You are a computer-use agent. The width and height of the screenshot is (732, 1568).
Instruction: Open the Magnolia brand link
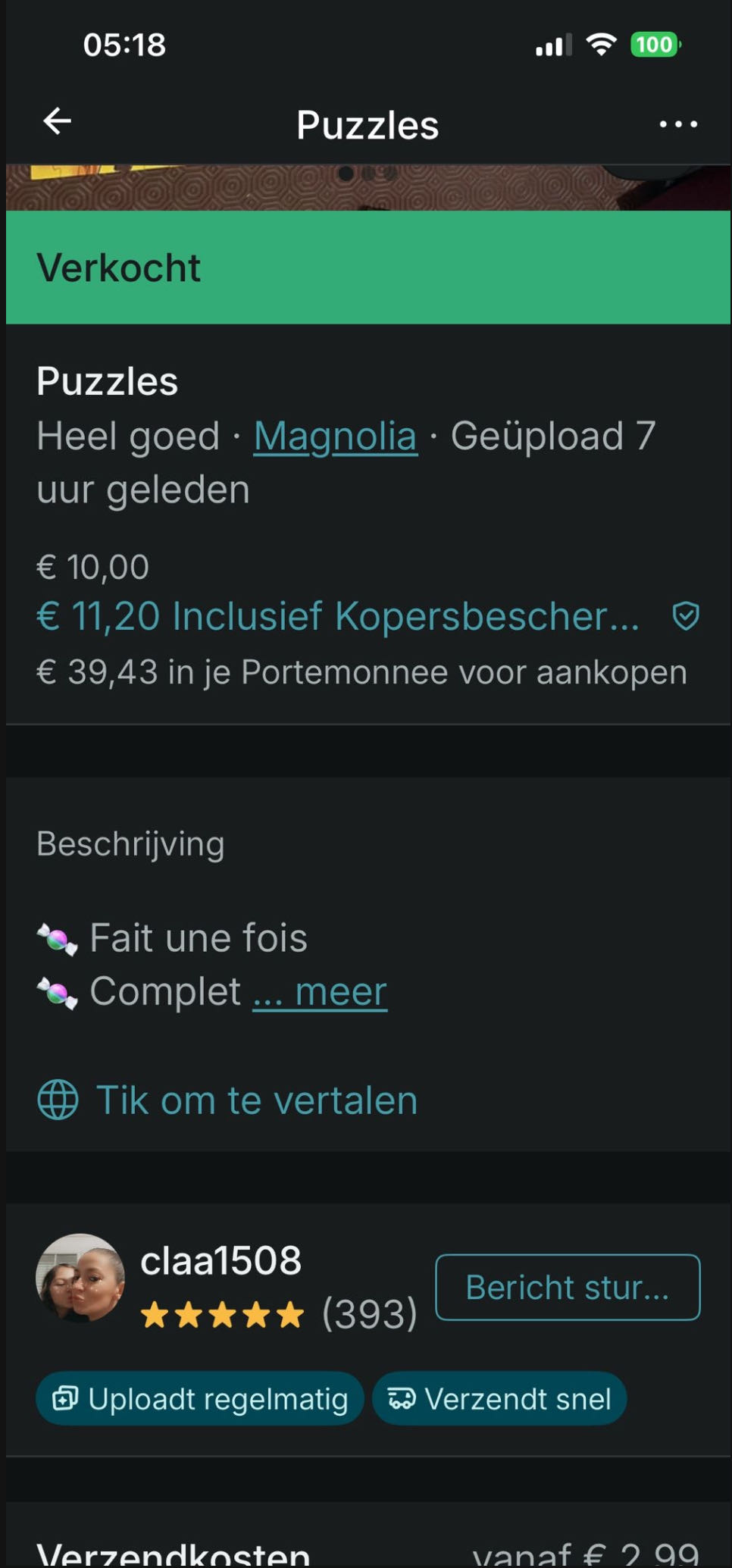click(335, 437)
